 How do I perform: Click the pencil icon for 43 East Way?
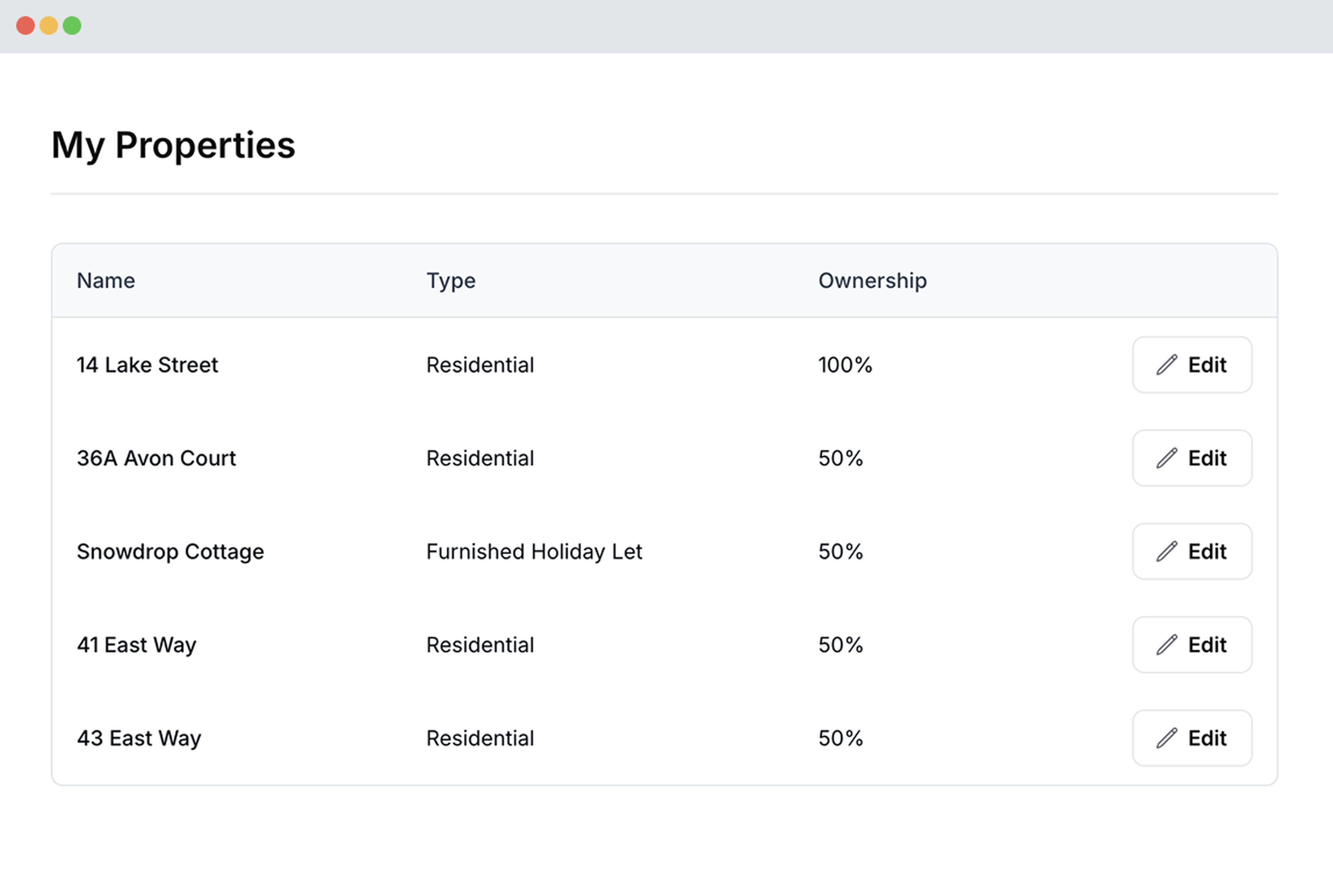click(1166, 738)
